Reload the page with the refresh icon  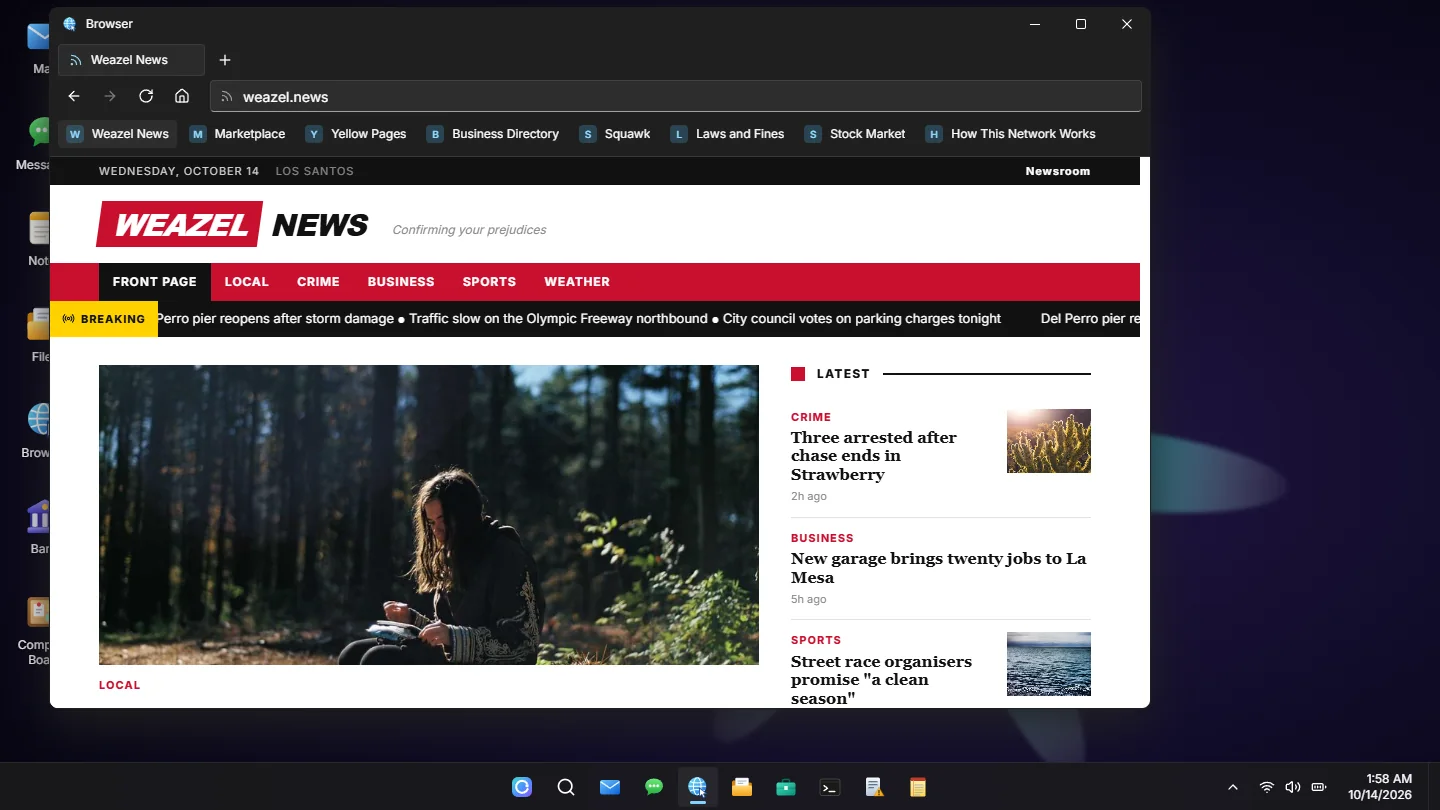tap(146, 96)
